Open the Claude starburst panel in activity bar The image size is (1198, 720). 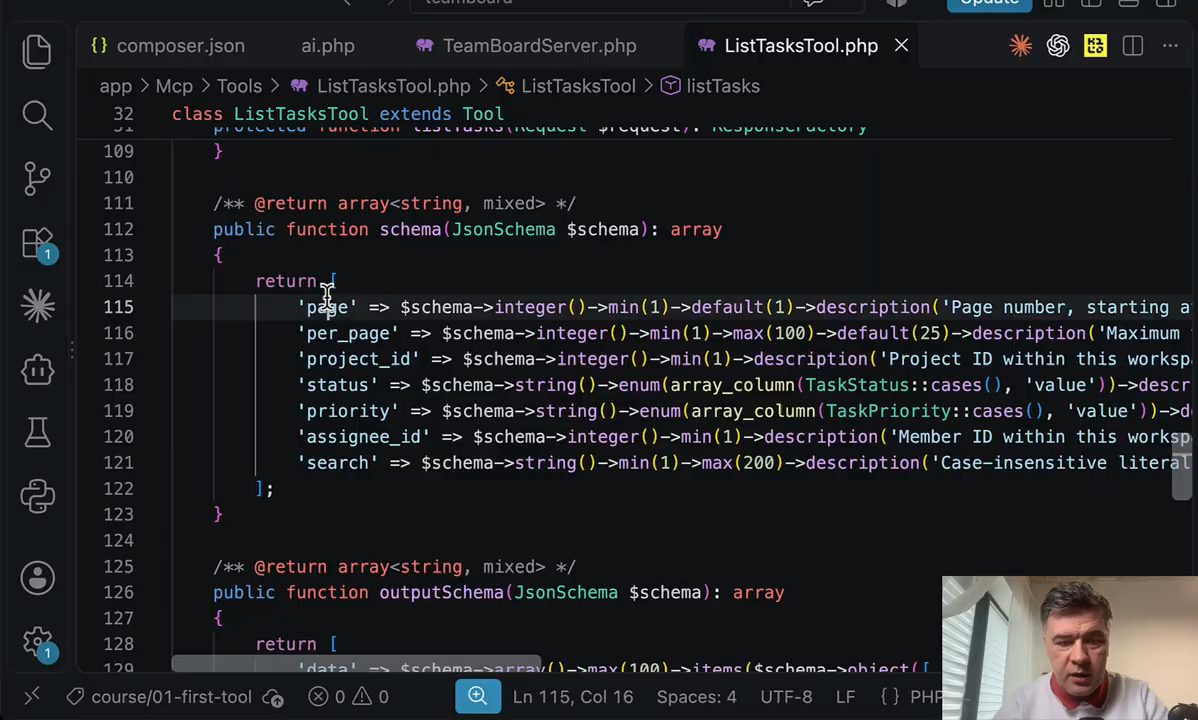click(37, 306)
